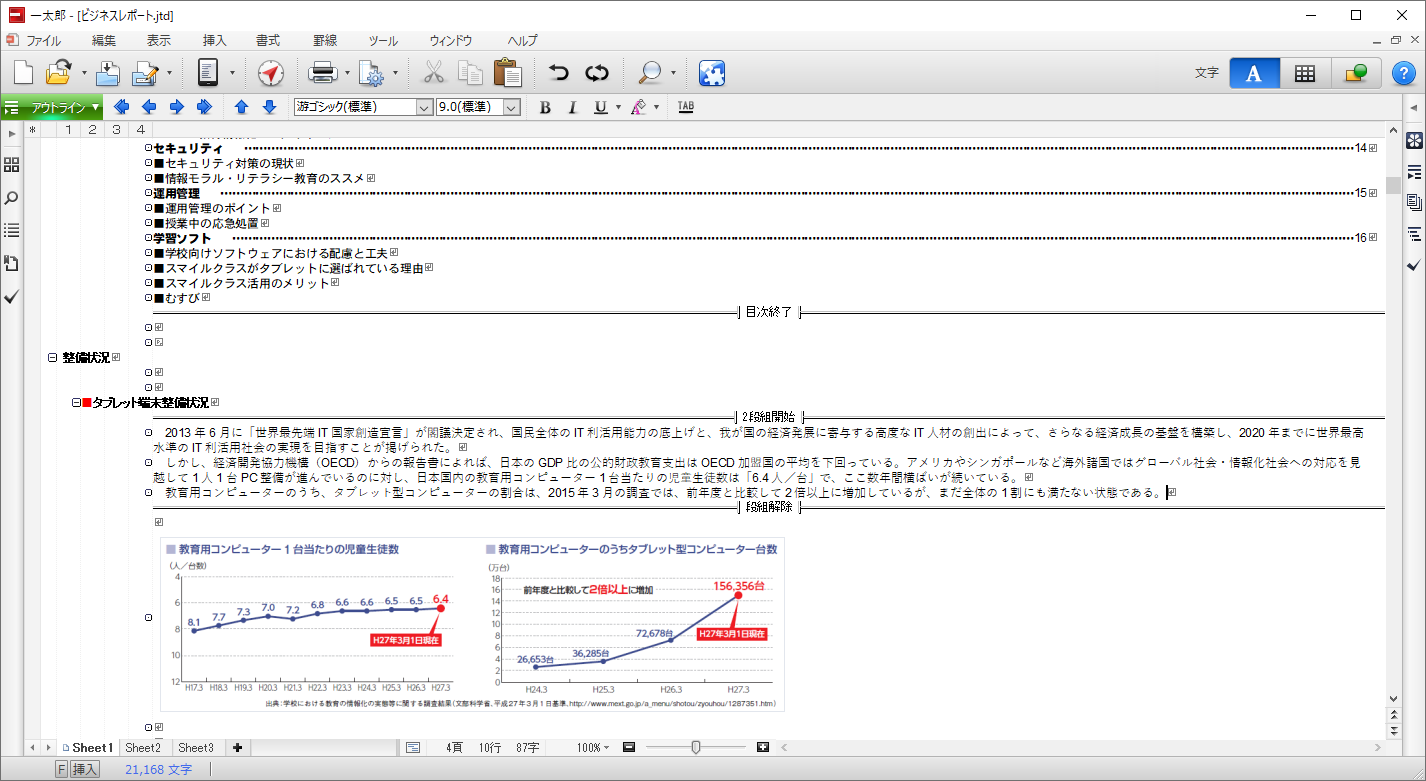Screen dimensions: 1426x781
Task: Switch to character input mode A
Action: pos(1254,73)
